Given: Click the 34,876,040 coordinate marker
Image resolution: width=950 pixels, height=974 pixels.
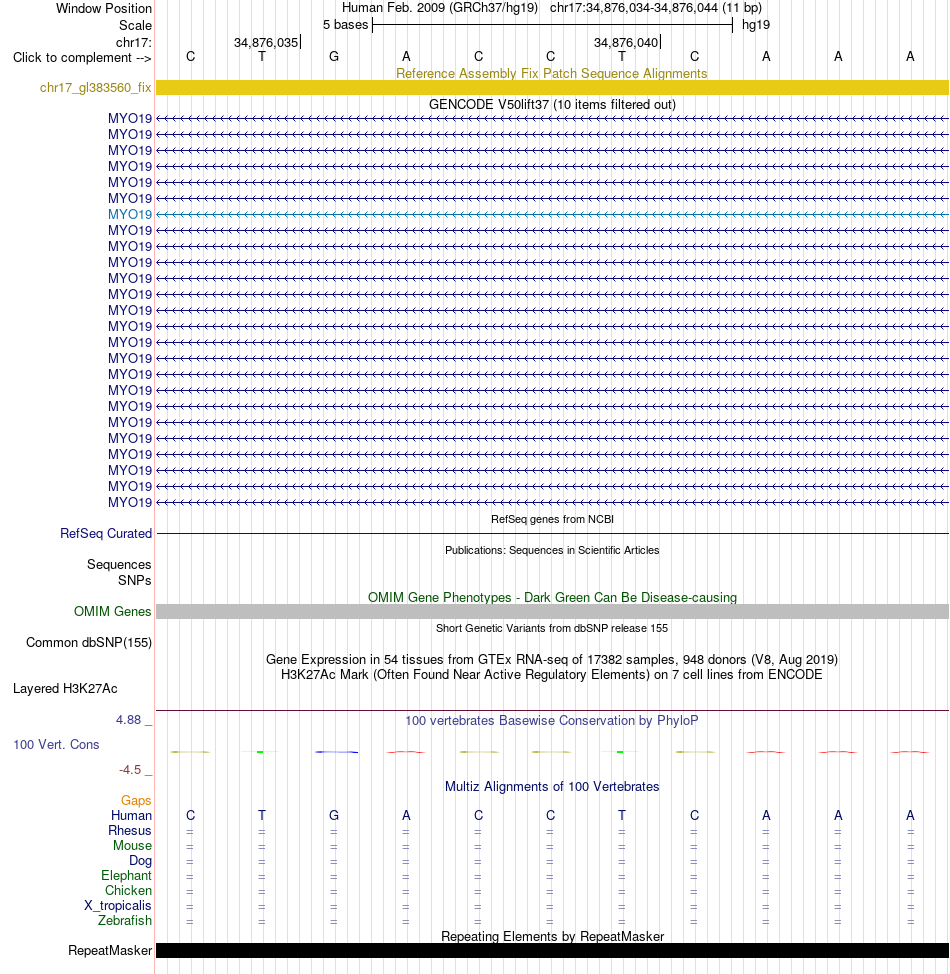Looking at the screenshot, I should [626, 42].
